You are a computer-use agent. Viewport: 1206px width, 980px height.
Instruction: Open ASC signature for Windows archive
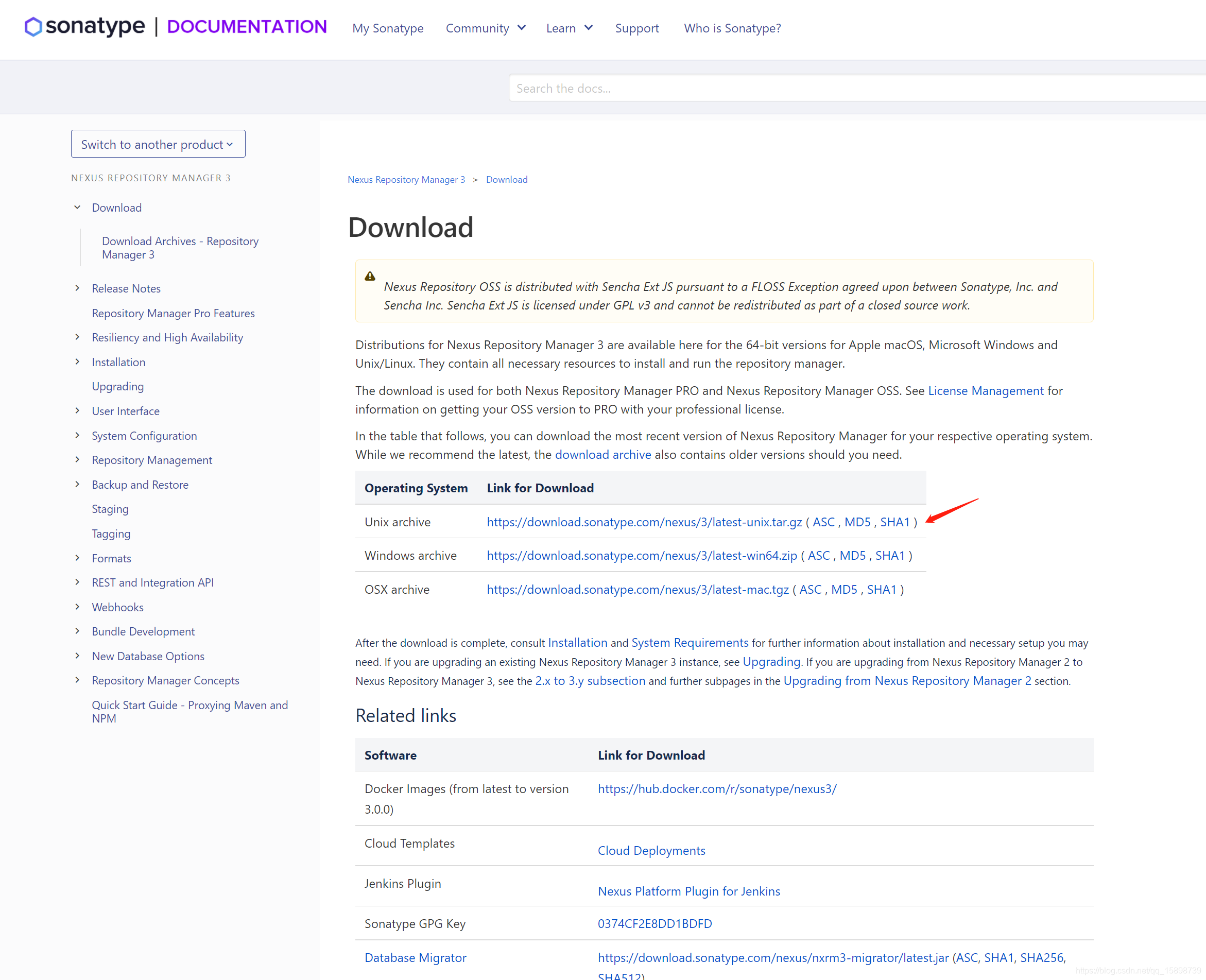(818, 556)
